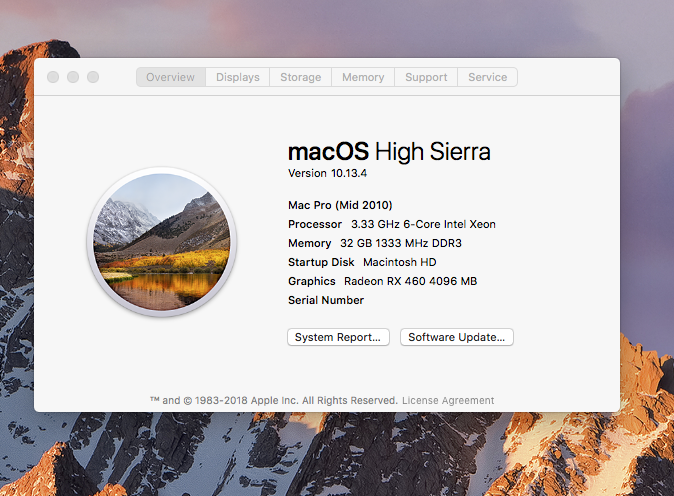Click the Serial Number label
The width and height of the screenshot is (674, 496).
click(326, 300)
